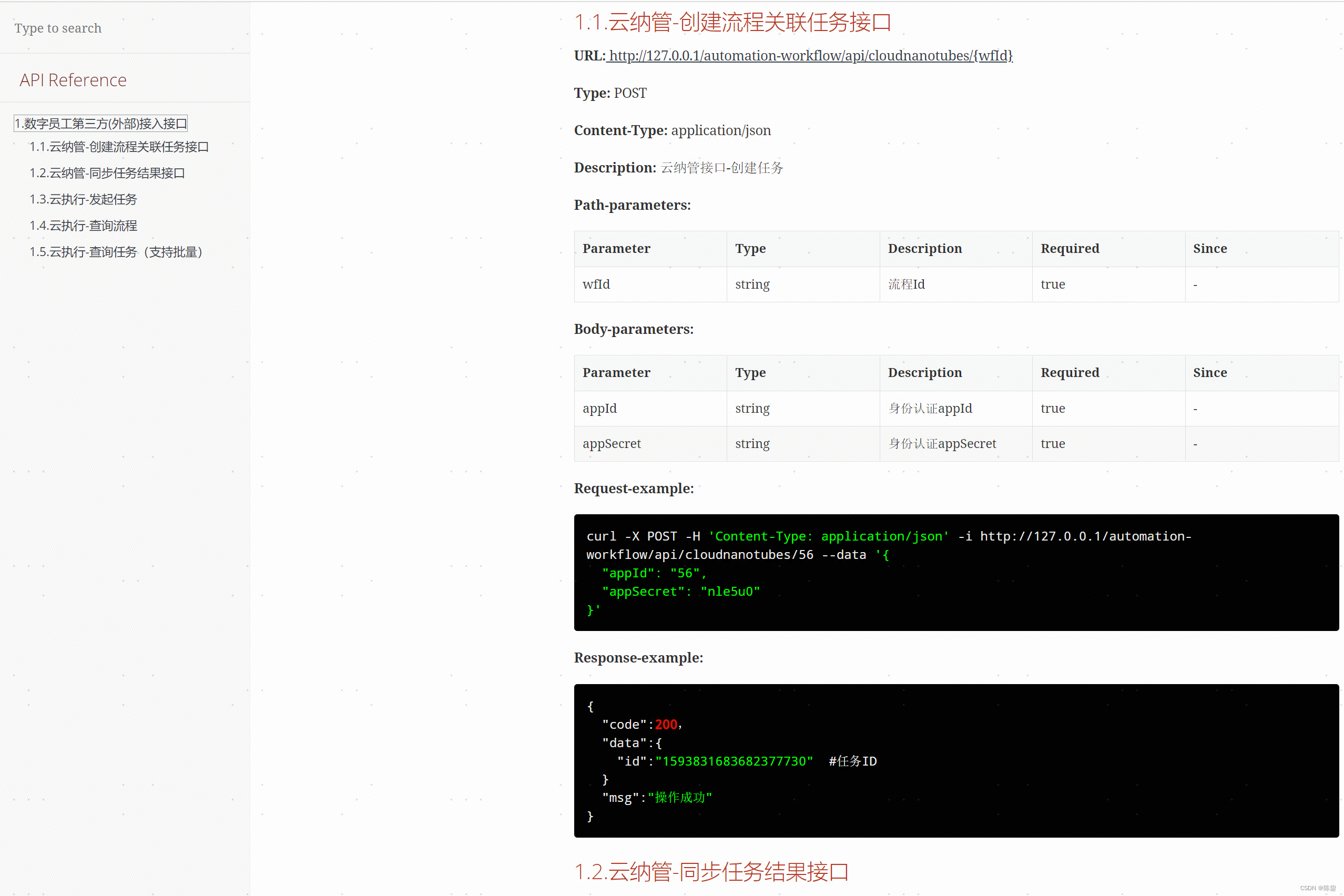Viewport: 1344px width, 896px height.
Task: Open 1.2.云纳管-同步任务结果接口 sidebar entry
Action: [x=107, y=173]
